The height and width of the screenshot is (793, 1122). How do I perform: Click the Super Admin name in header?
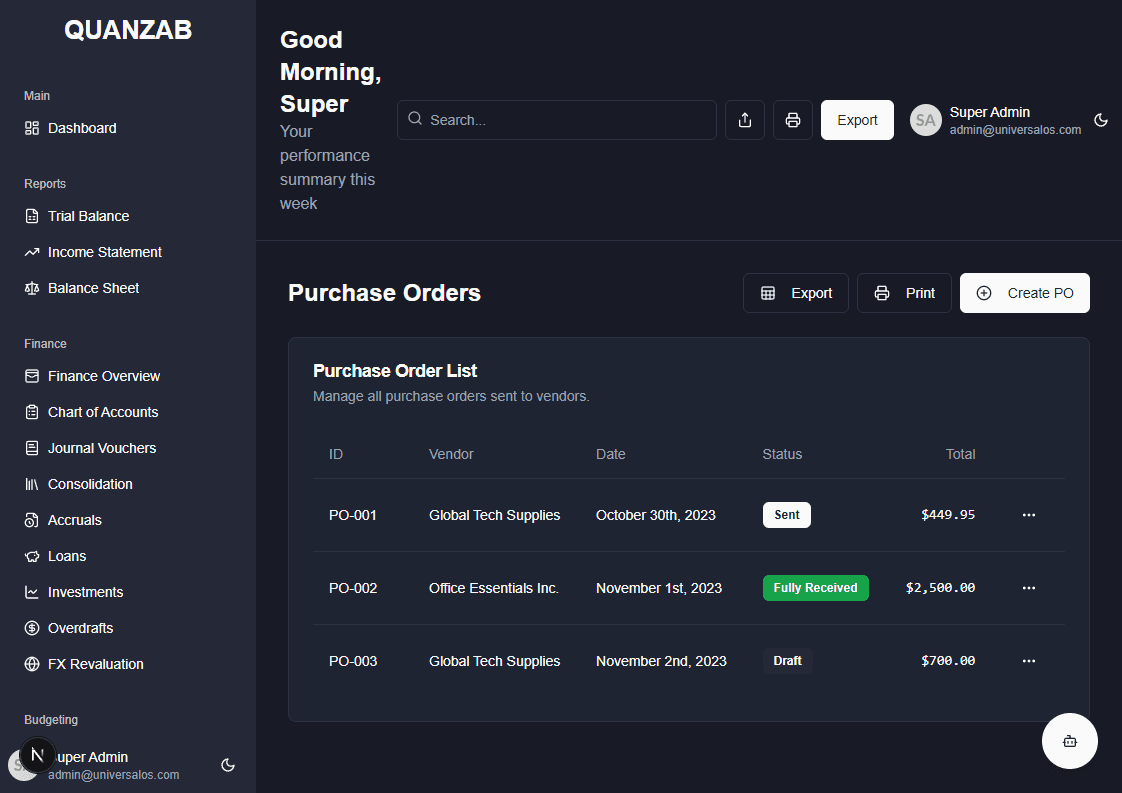(990, 112)
